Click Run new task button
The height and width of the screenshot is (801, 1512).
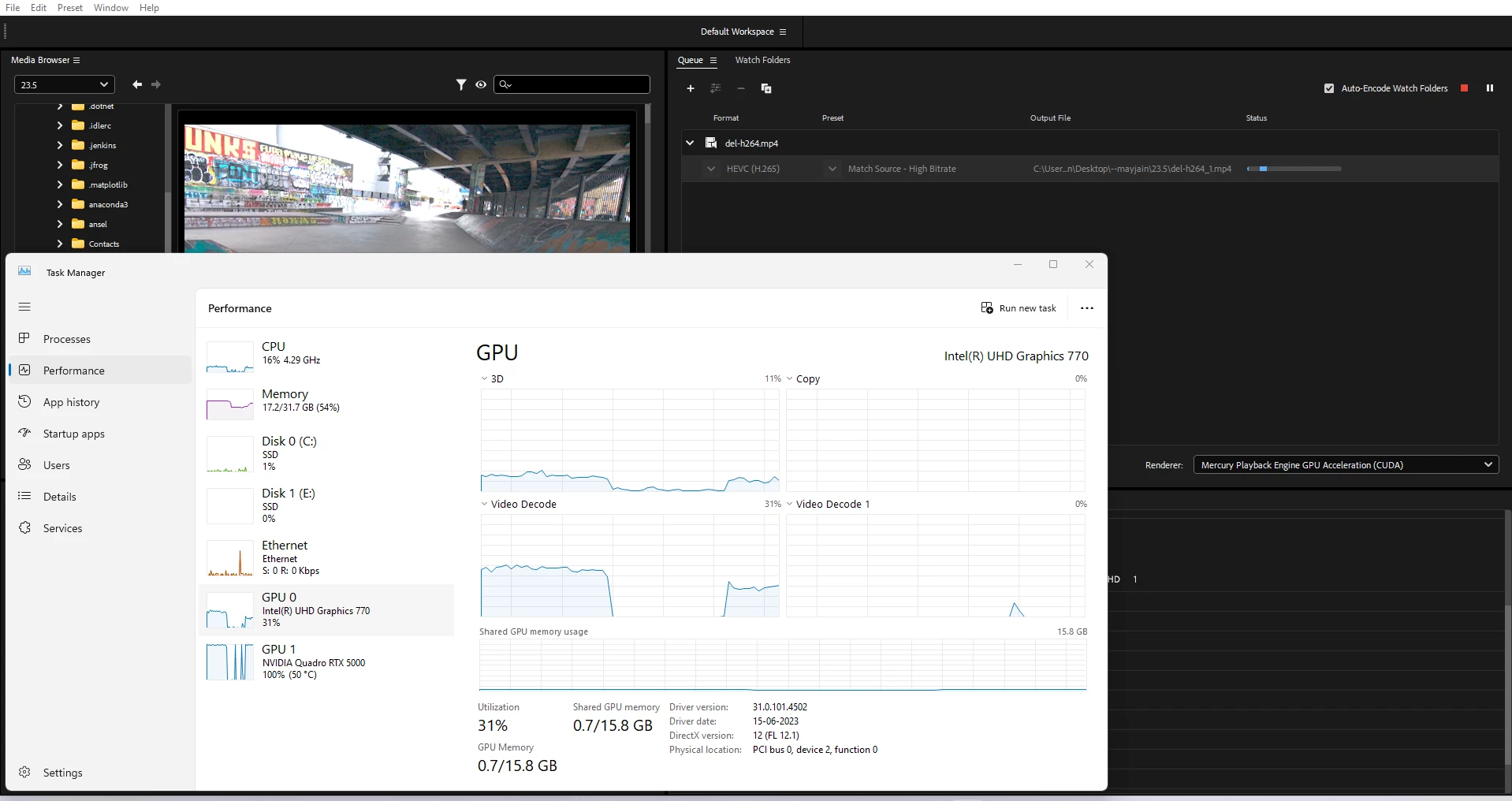(1019, 308)
